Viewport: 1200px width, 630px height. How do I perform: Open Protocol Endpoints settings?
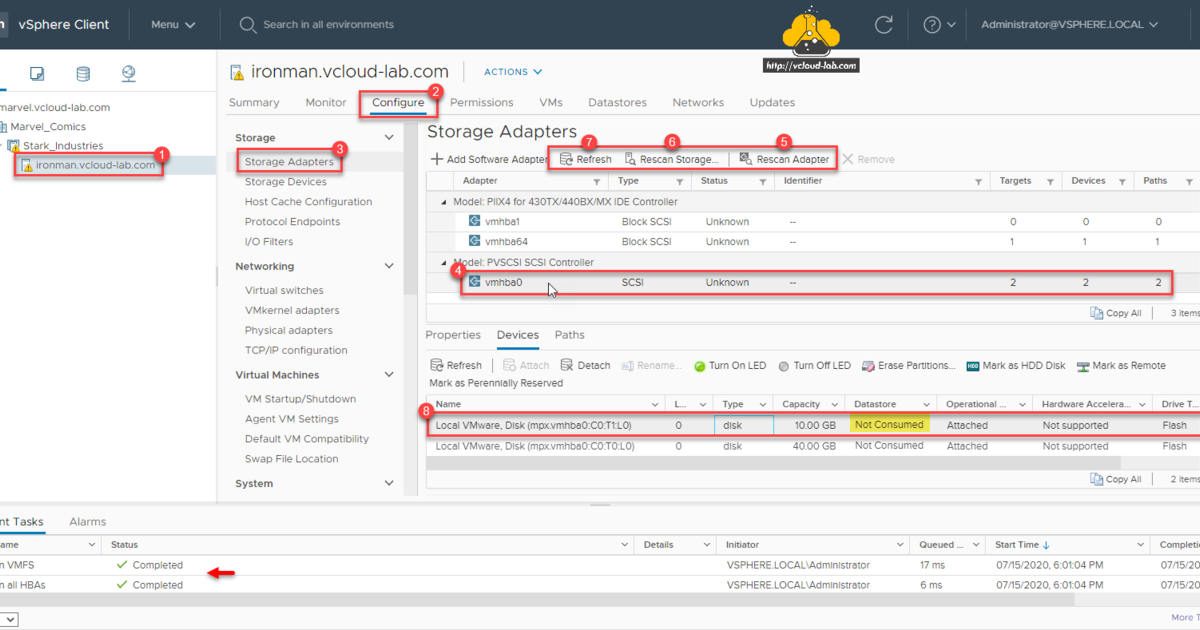292,221
